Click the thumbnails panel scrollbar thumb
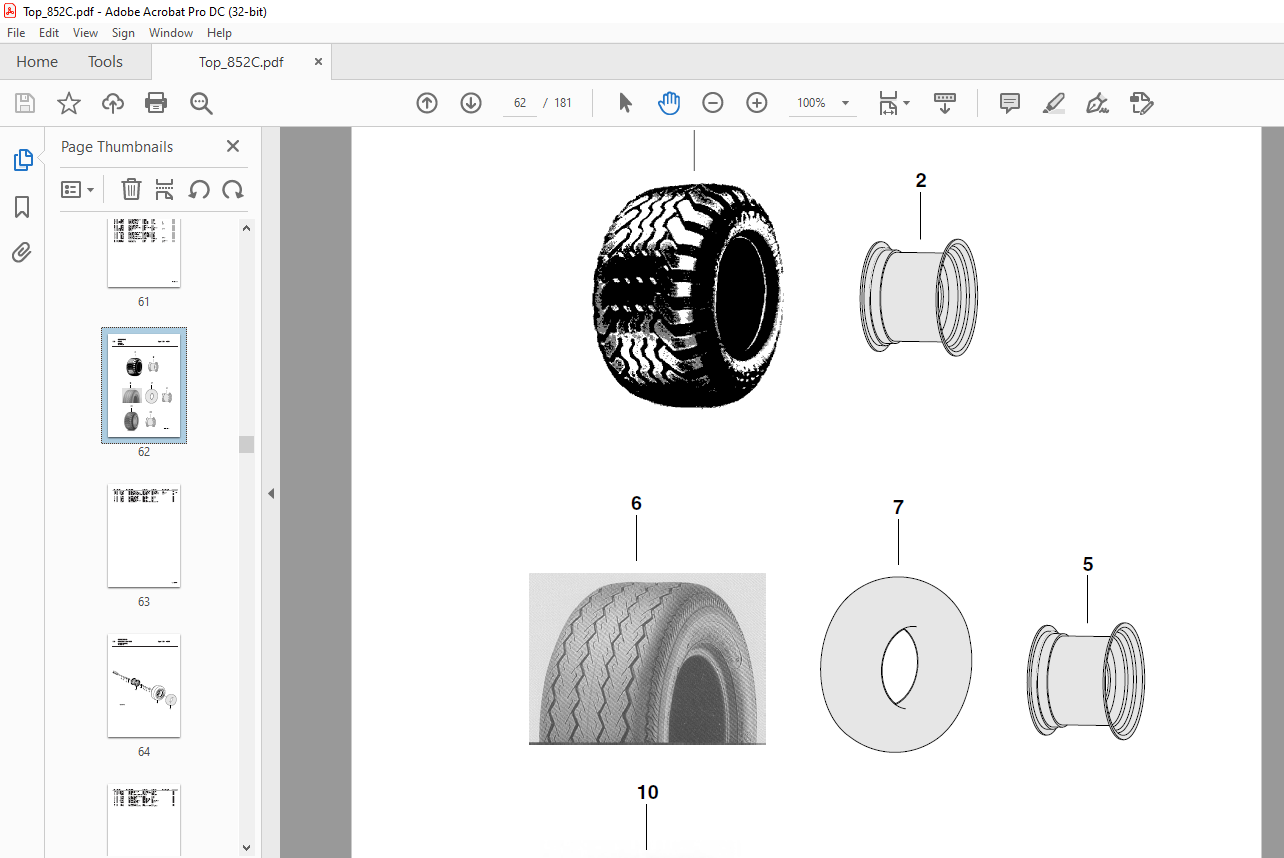1284x858 pixels. click(246, 444)
